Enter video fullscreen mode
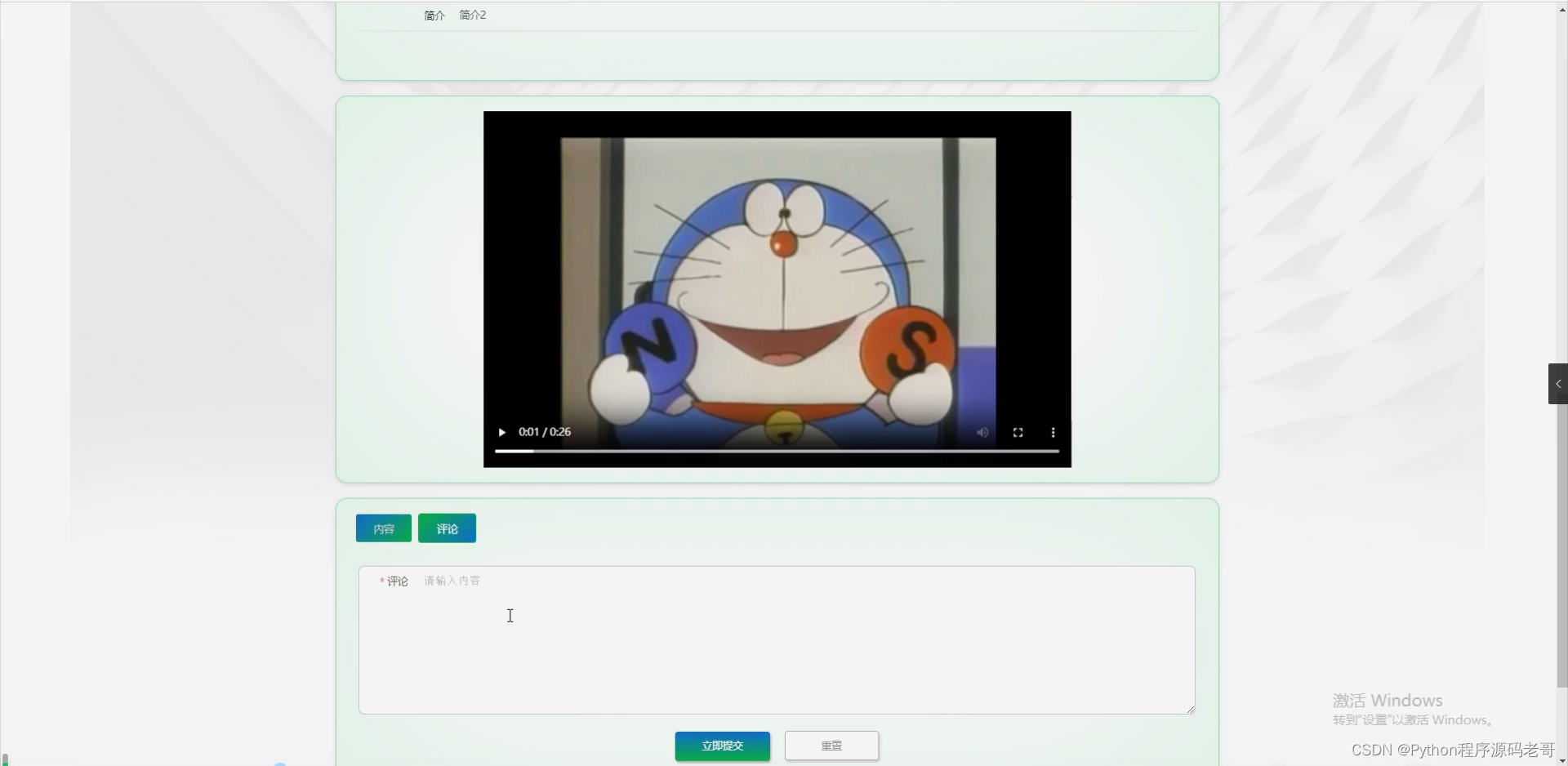 tap(1018, 432)
